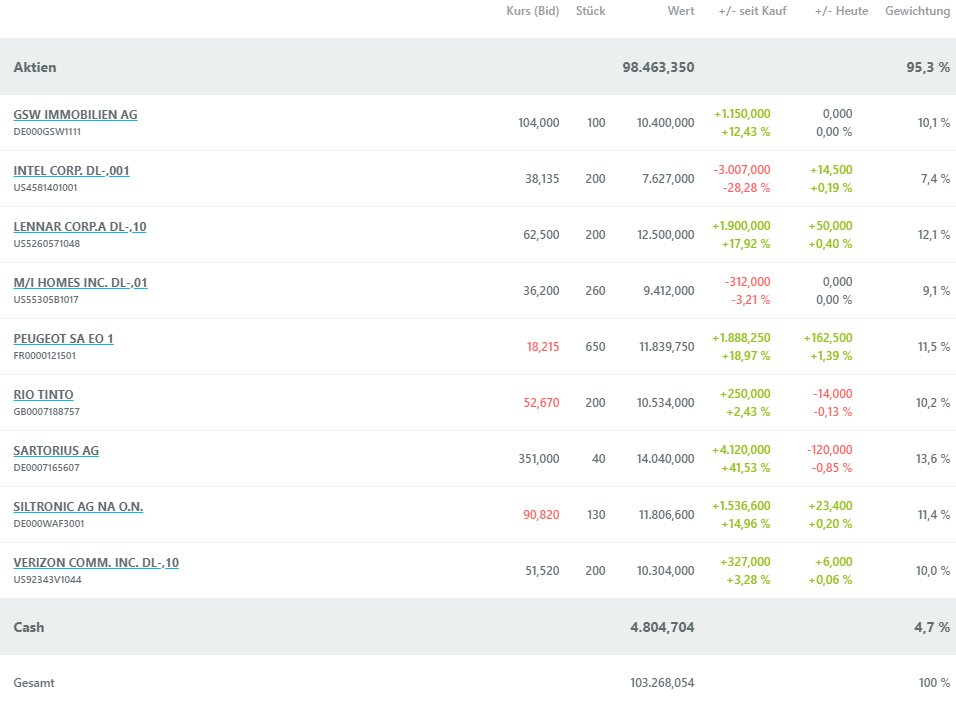
Task: Click M/I Homes quantity 260
Action: (x=596, y=291)
